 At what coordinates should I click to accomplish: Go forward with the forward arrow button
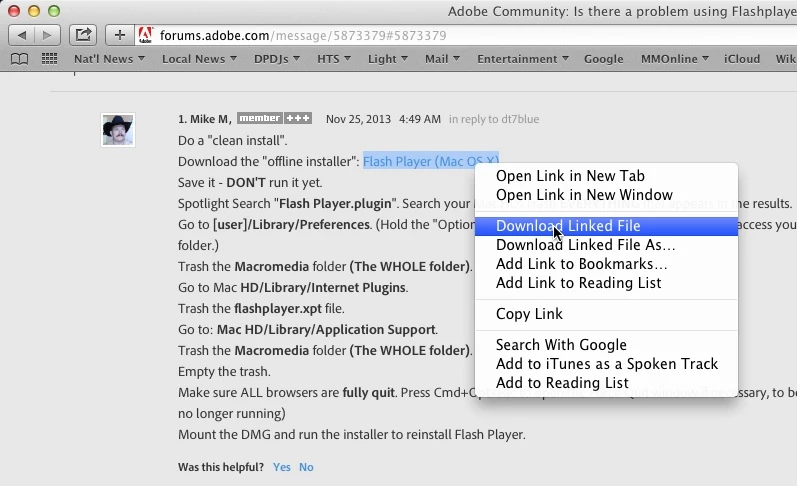[47, 35]
